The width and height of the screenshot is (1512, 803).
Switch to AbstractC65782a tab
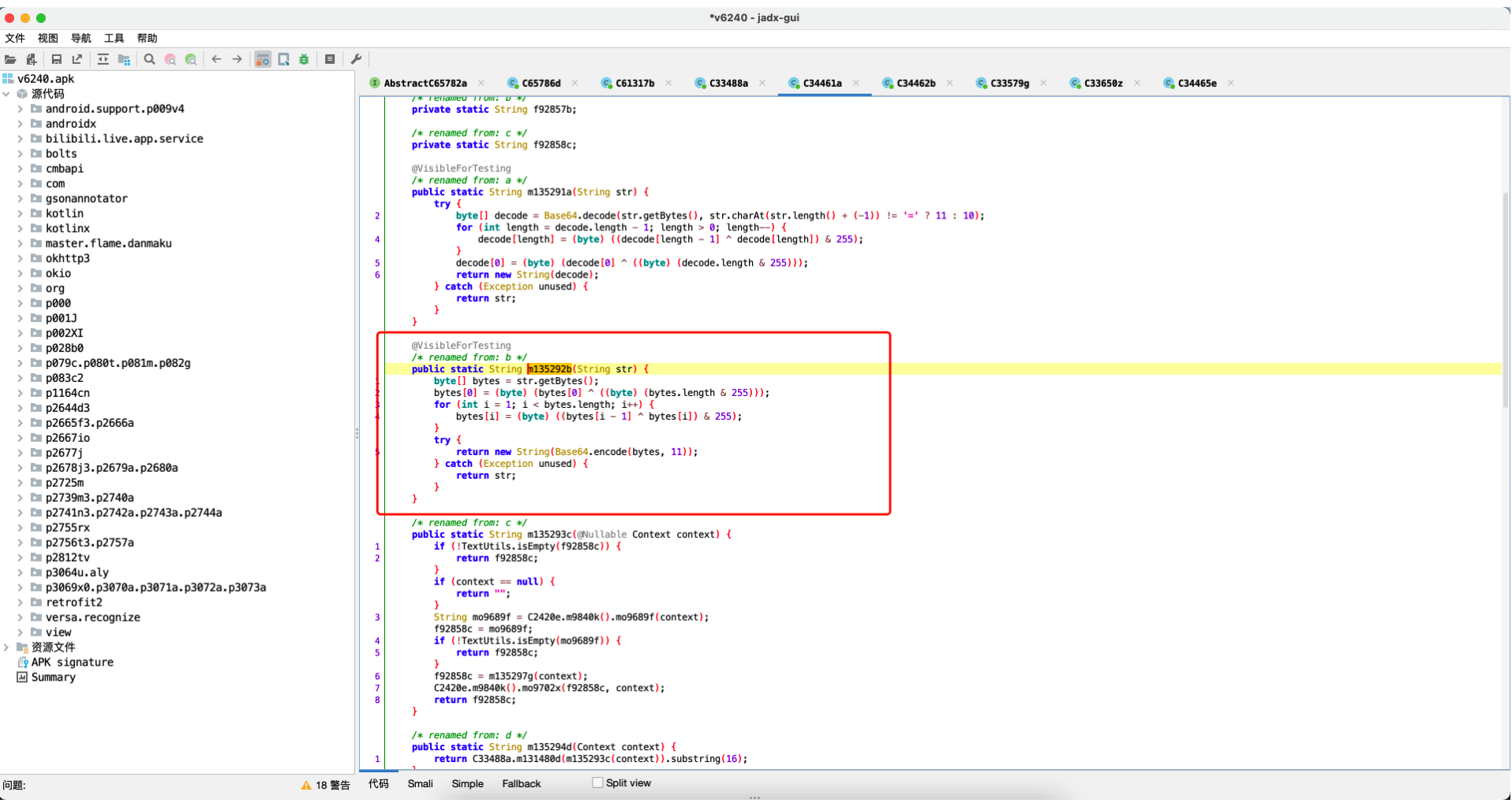(x=425, y=83)
